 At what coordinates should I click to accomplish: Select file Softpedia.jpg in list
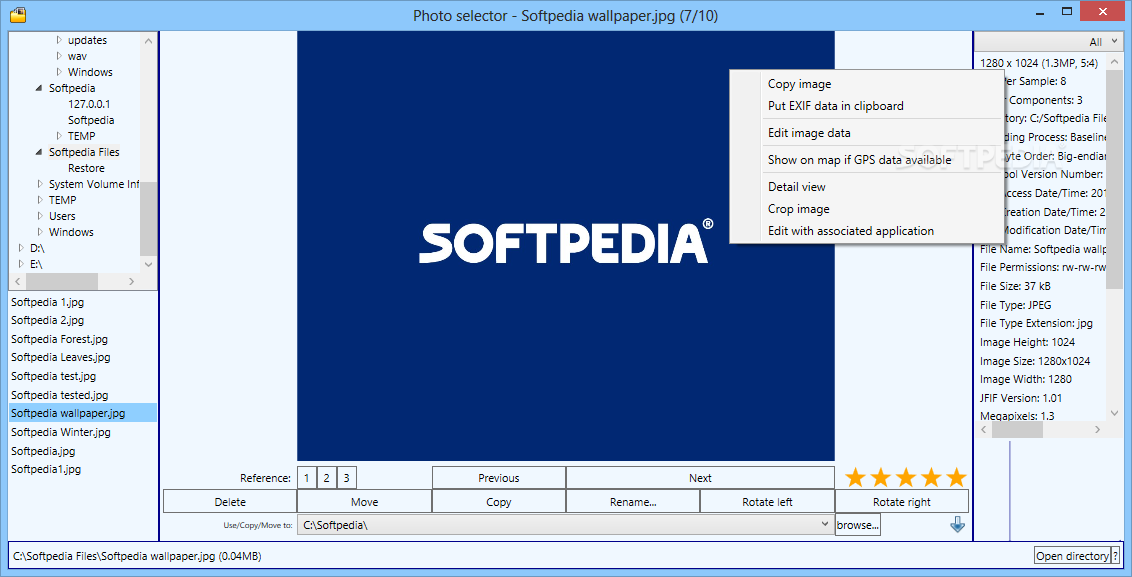[43, 451]
